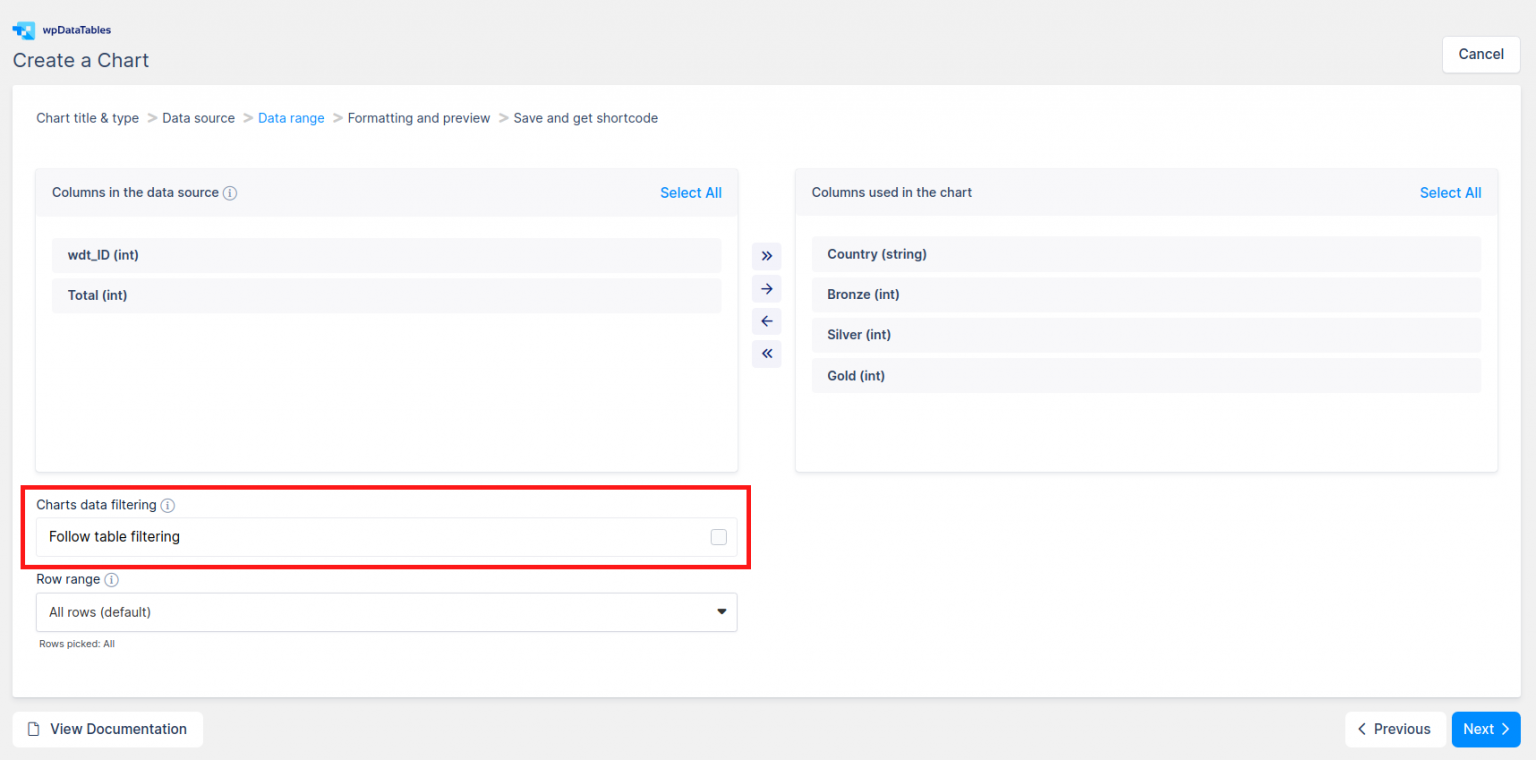
Task: Cancel chart creation
Action: [x=1481, y=54]
